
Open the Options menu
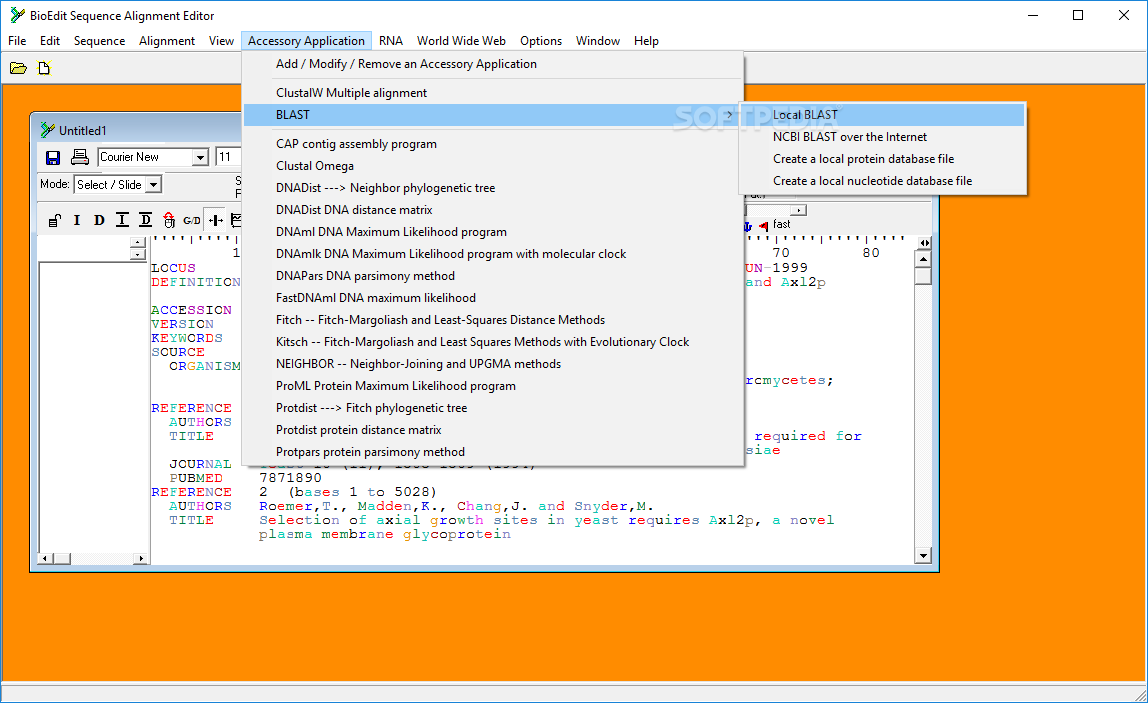541,41
